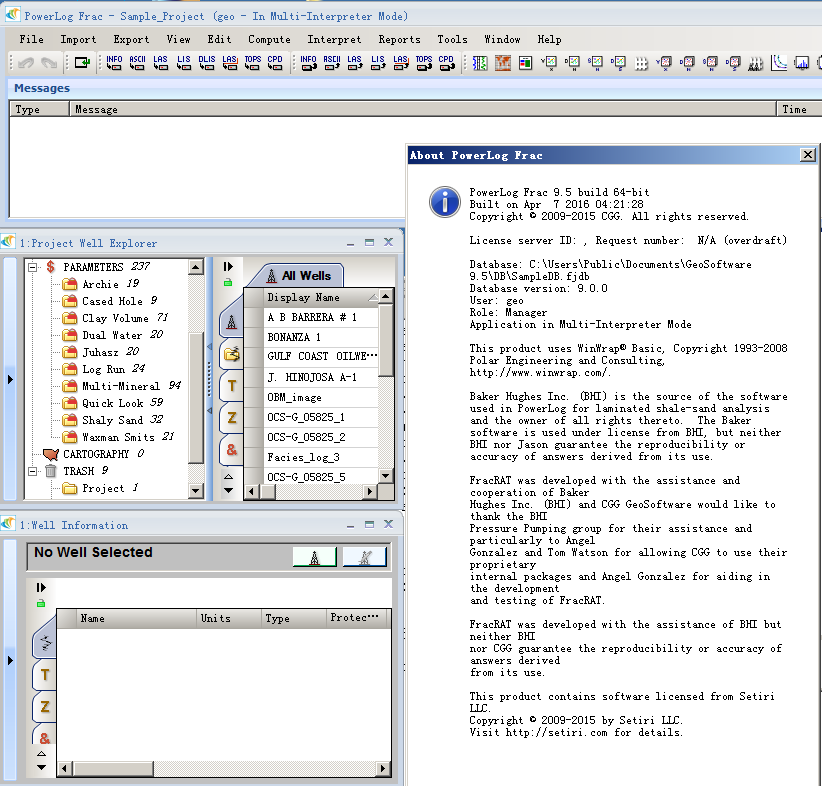Screen dimensions: 822x786
Task: Select the Waxman Smits parameters folder
Action: pyautogui.click(x=118, y=437)
